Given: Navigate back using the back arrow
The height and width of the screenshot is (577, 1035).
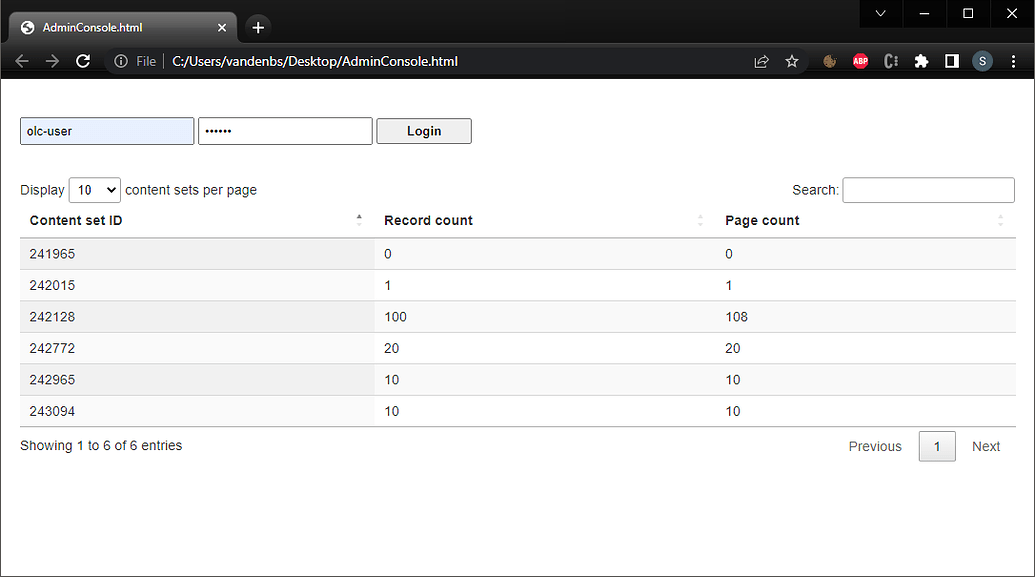Looking at the screenshot, I should pyautogui.click(x=22, y=61).
